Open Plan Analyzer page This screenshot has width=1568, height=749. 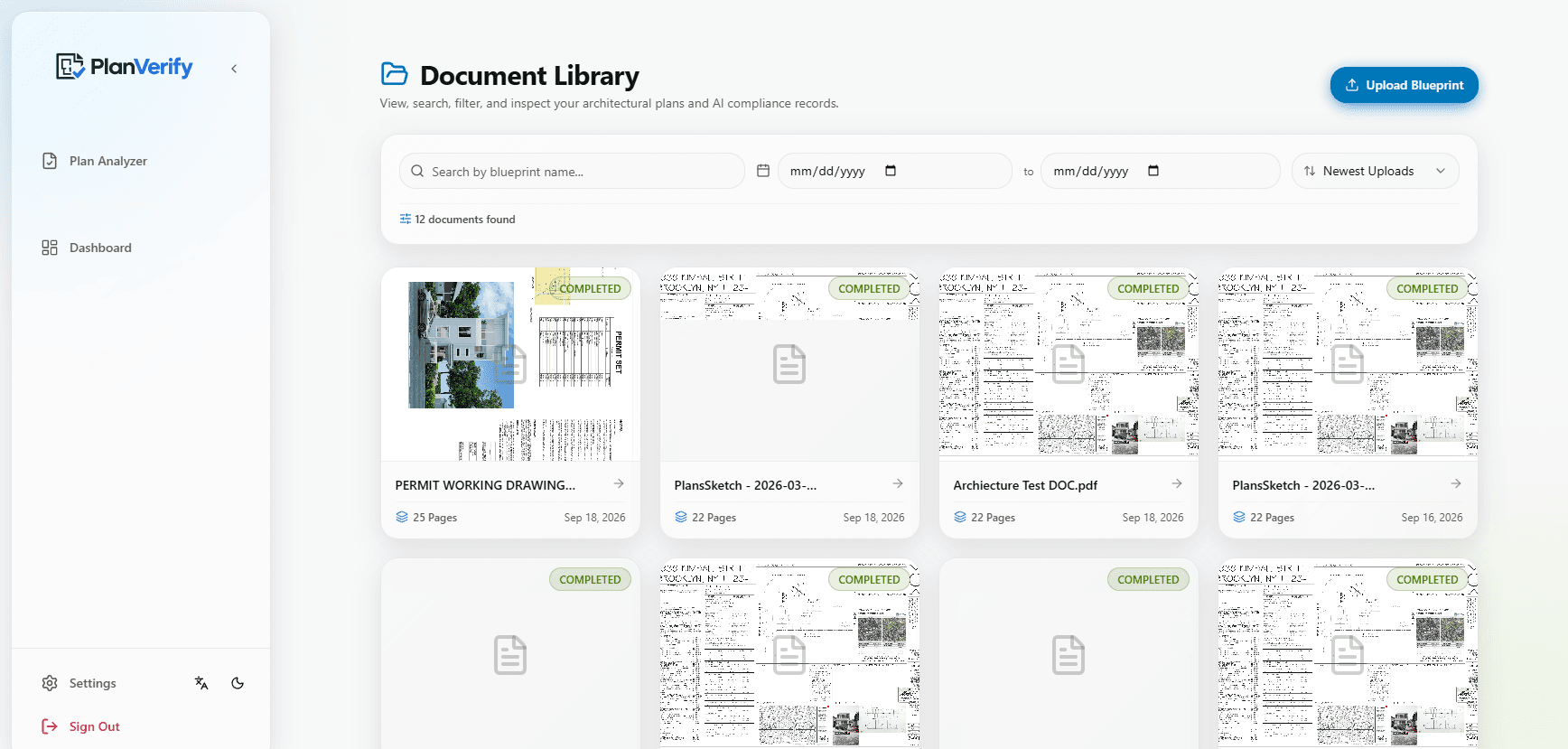pyautogui.click(x=95, y=161)
